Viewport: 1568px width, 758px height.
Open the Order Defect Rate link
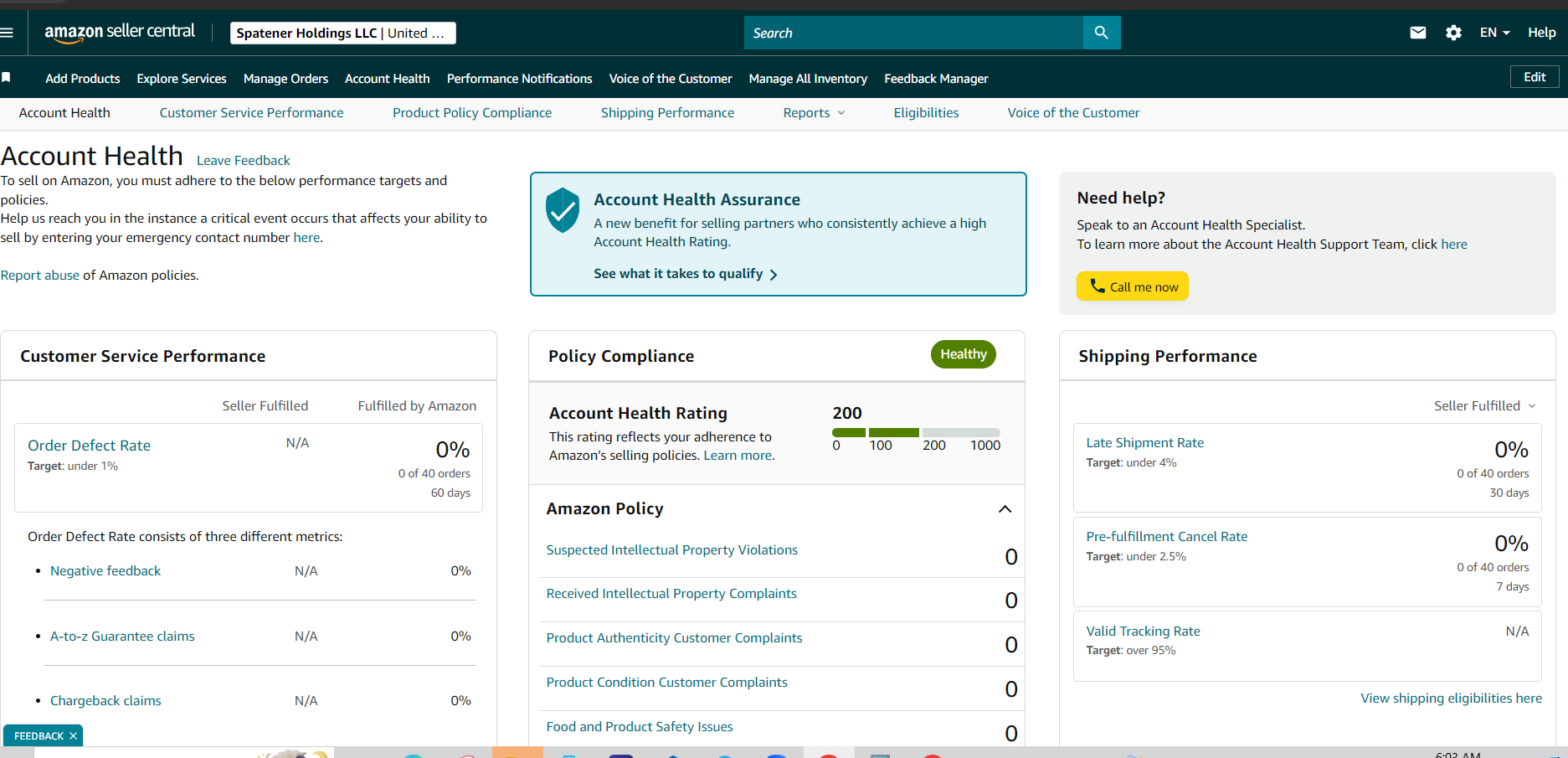click(90, 446)
